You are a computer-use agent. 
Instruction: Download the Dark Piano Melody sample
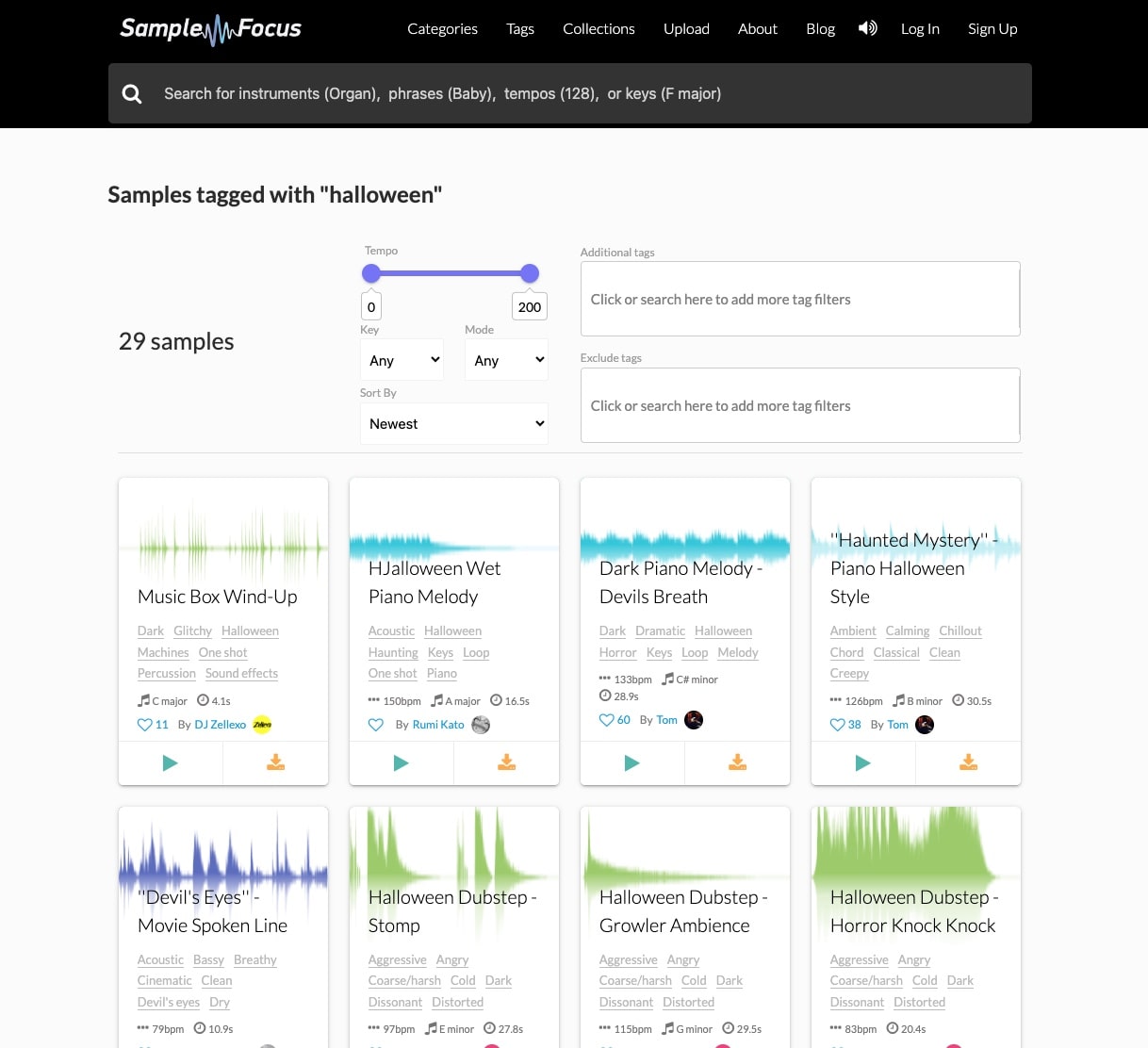pyautogui.click(x=737, y=762)
